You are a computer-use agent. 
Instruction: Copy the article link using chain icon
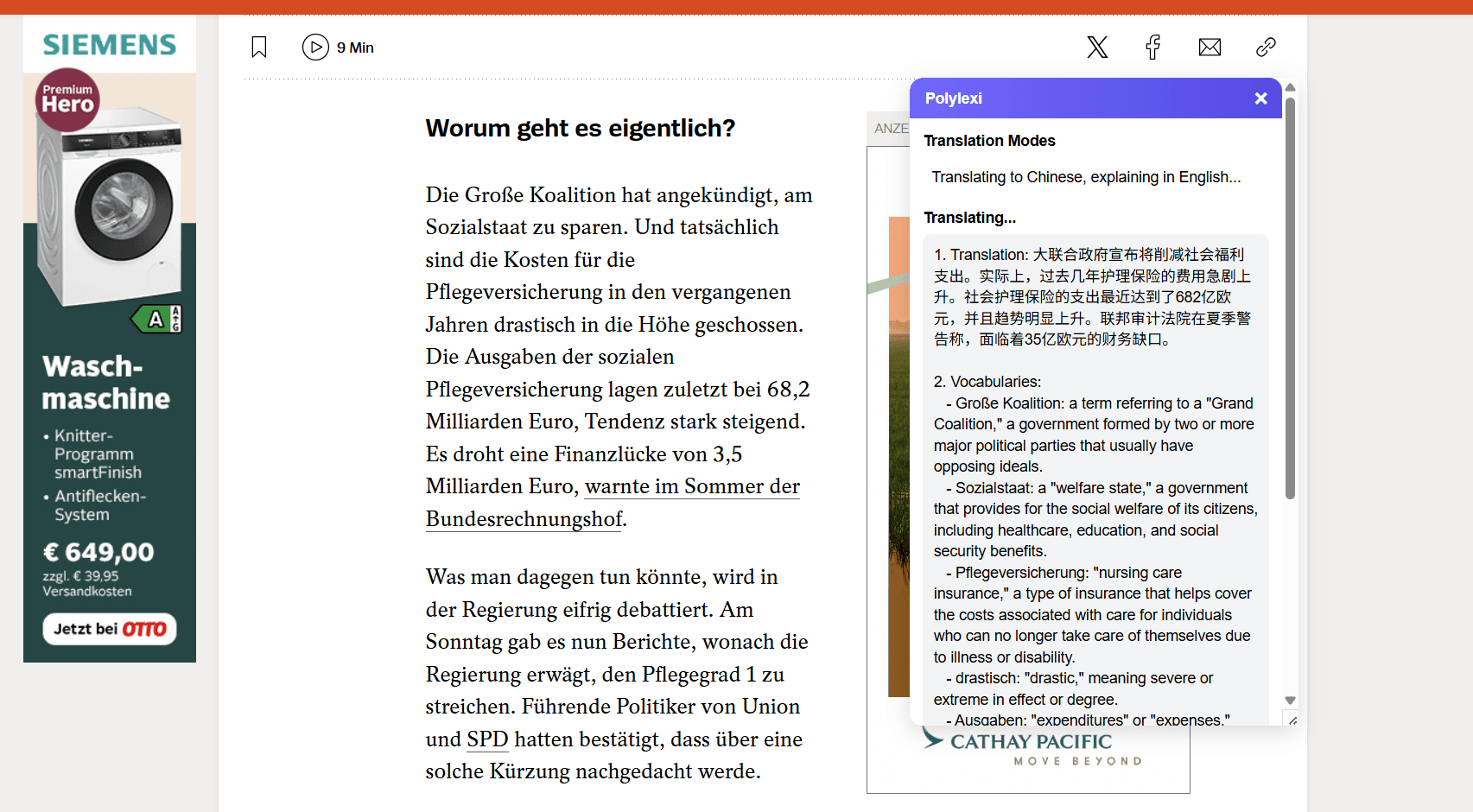[x=1265, y=48]
